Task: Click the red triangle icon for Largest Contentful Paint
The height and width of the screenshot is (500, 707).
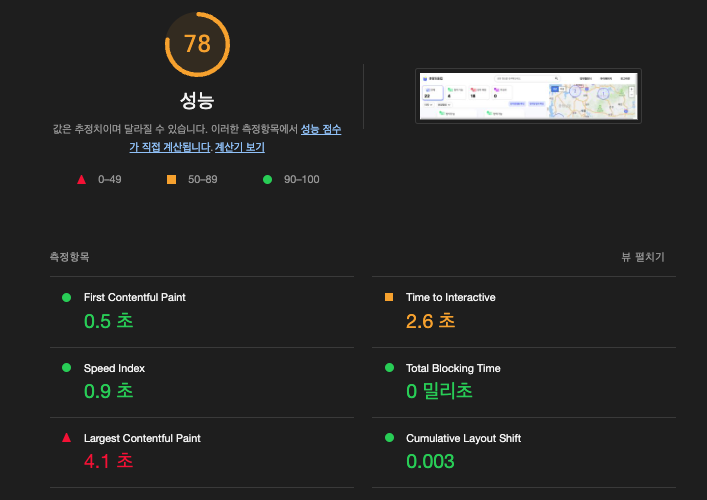Action: click(x=66, y=438)
